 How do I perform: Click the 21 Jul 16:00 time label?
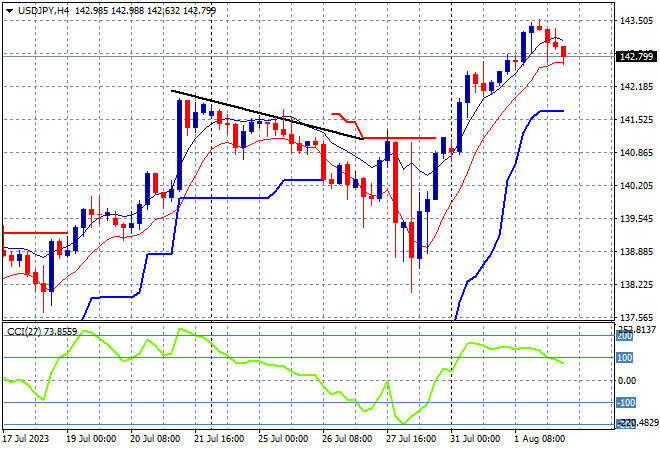click(x=219, y=439)
